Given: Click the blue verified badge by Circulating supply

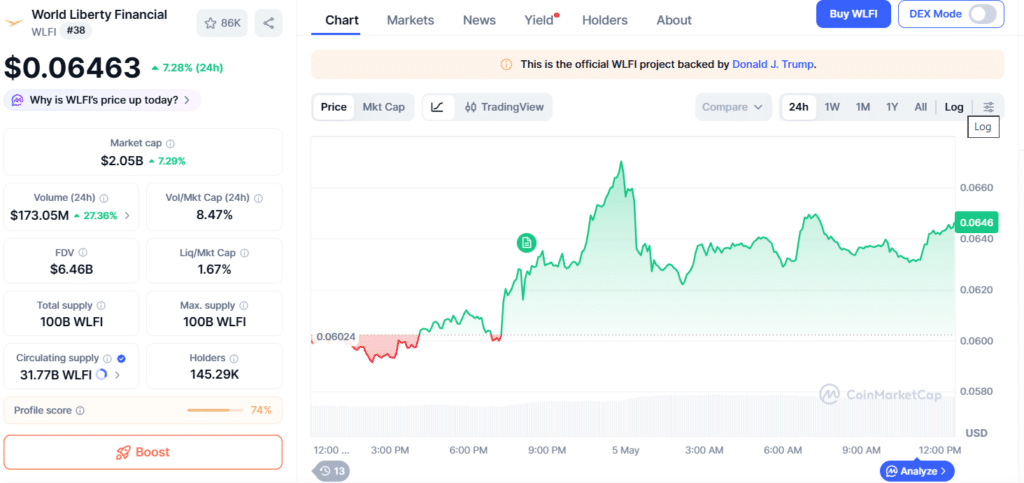Looking at the screenshot, I should pos(121,358).
